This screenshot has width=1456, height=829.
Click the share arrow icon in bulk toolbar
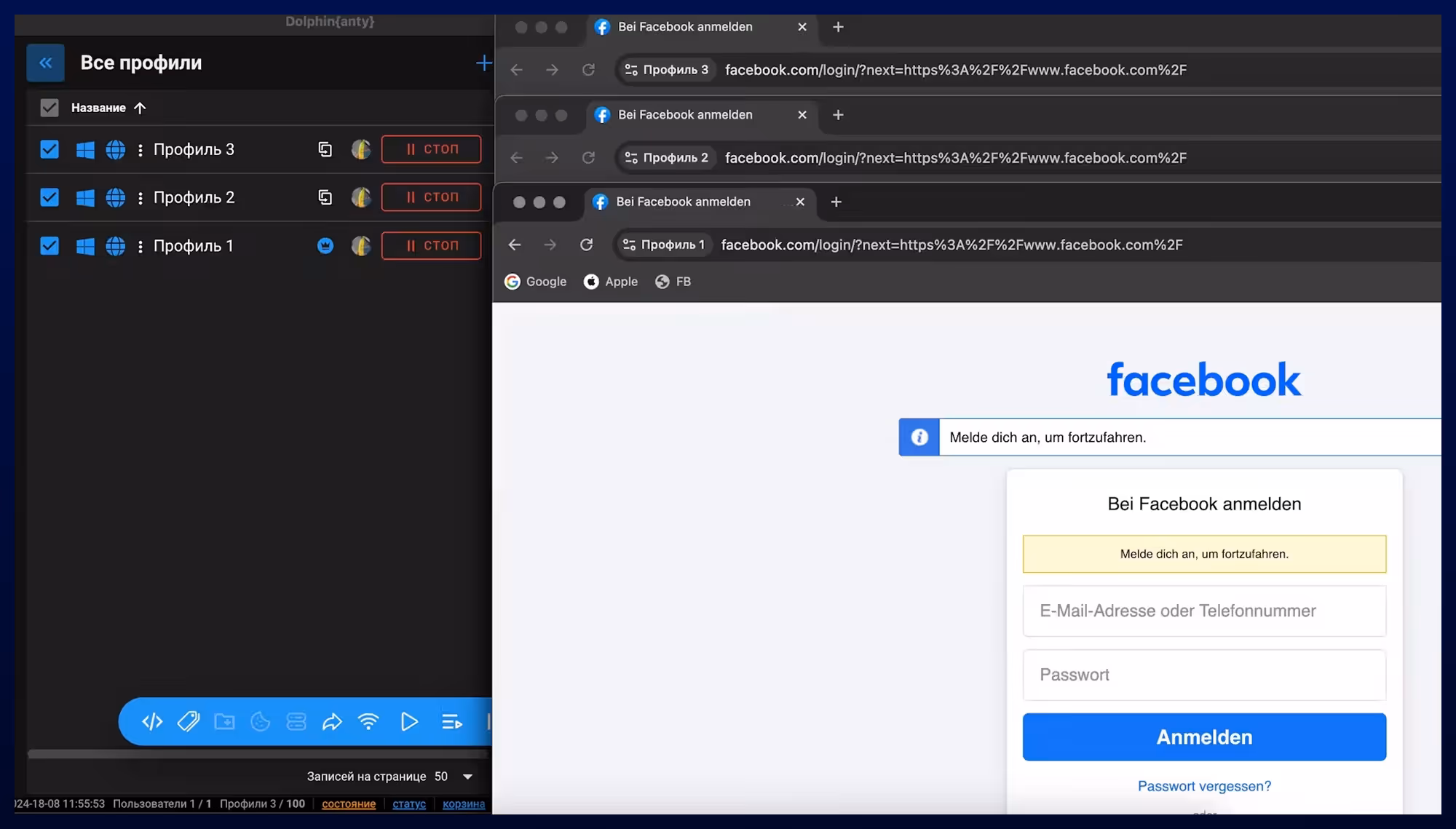(x=332, y=721)
